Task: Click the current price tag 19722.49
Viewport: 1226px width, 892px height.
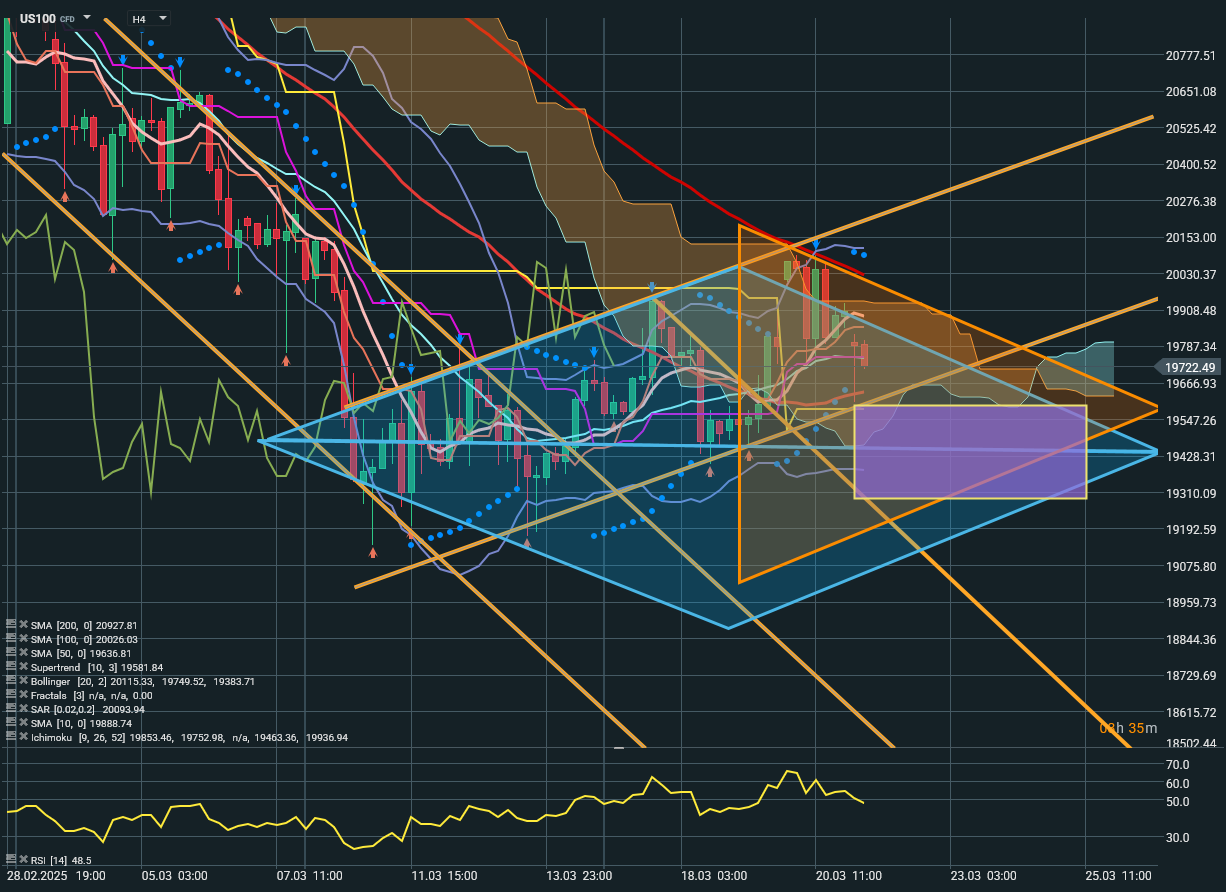Action: [1189, 367]
